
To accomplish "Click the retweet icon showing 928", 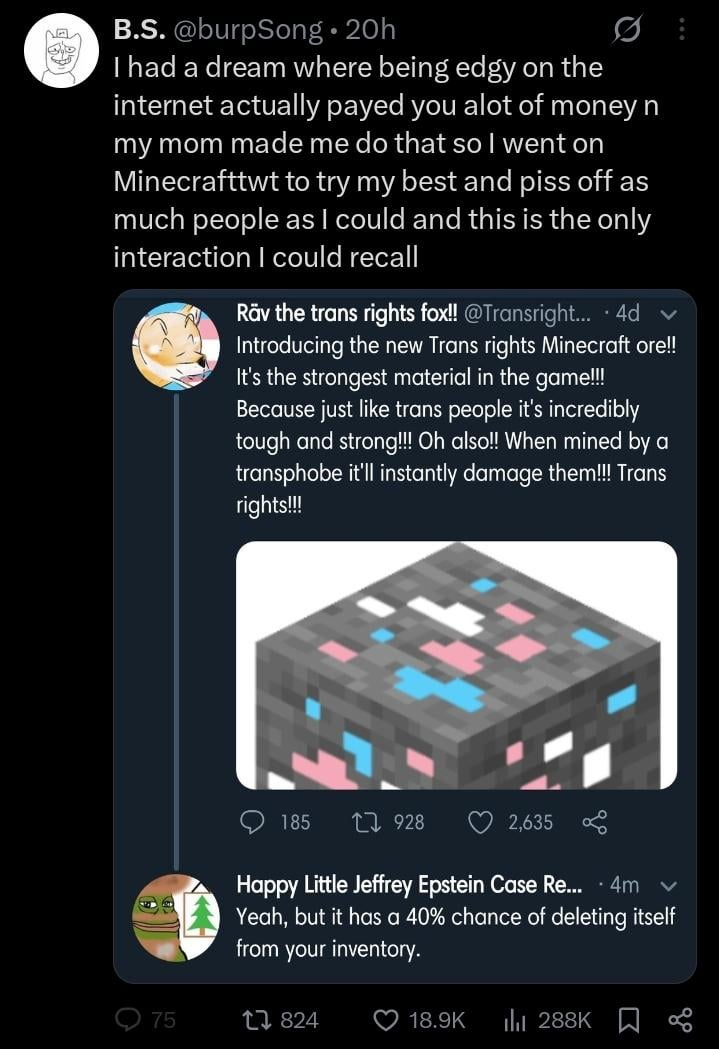I will [x=367, y=822].
